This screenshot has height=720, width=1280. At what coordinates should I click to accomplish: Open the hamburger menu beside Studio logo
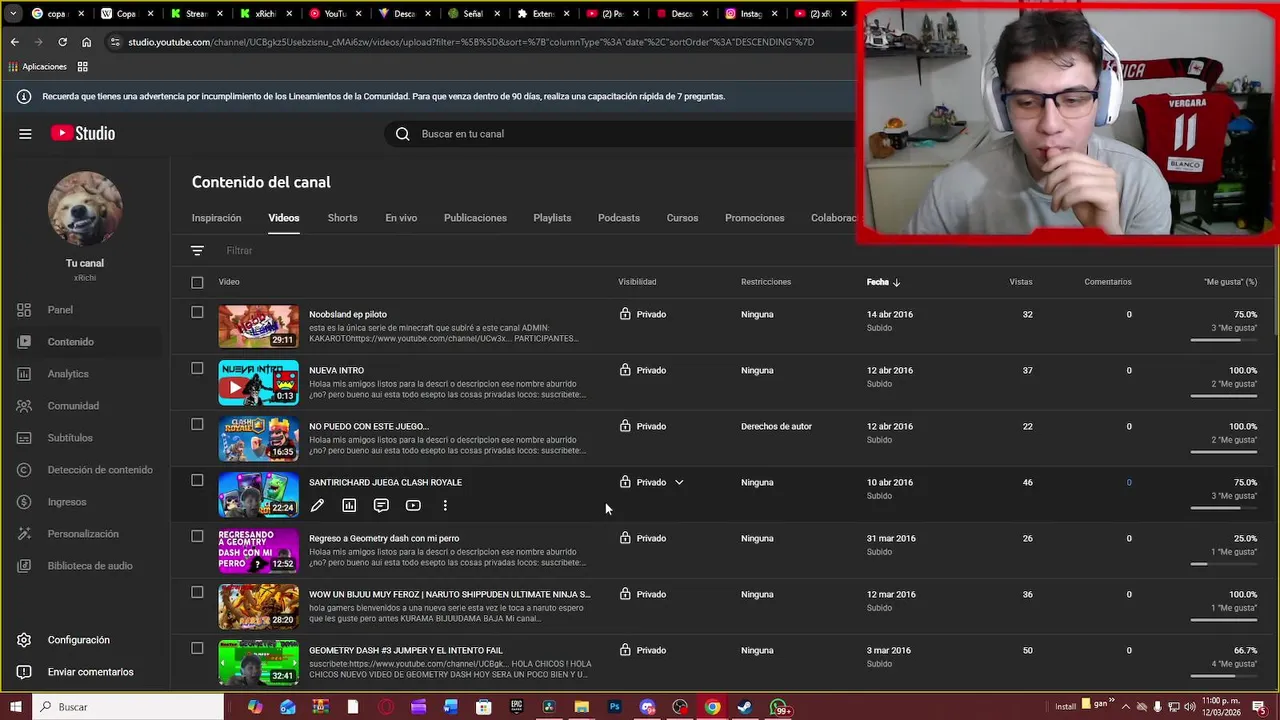point(25,133)
